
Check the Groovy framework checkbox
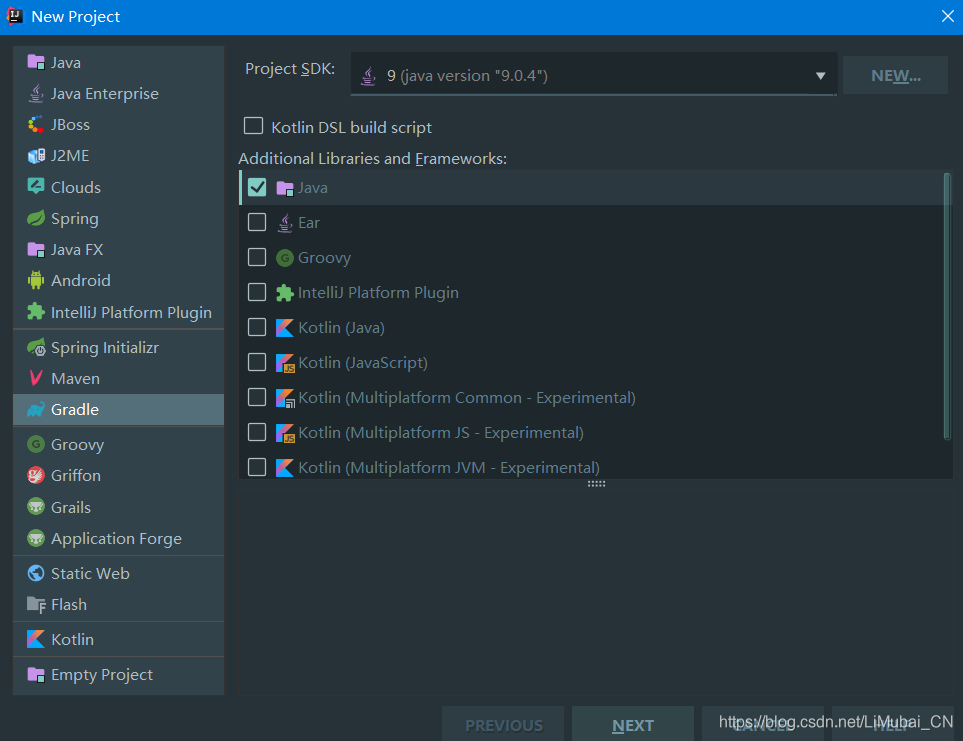pyautogui.click(x=257, y=257)
